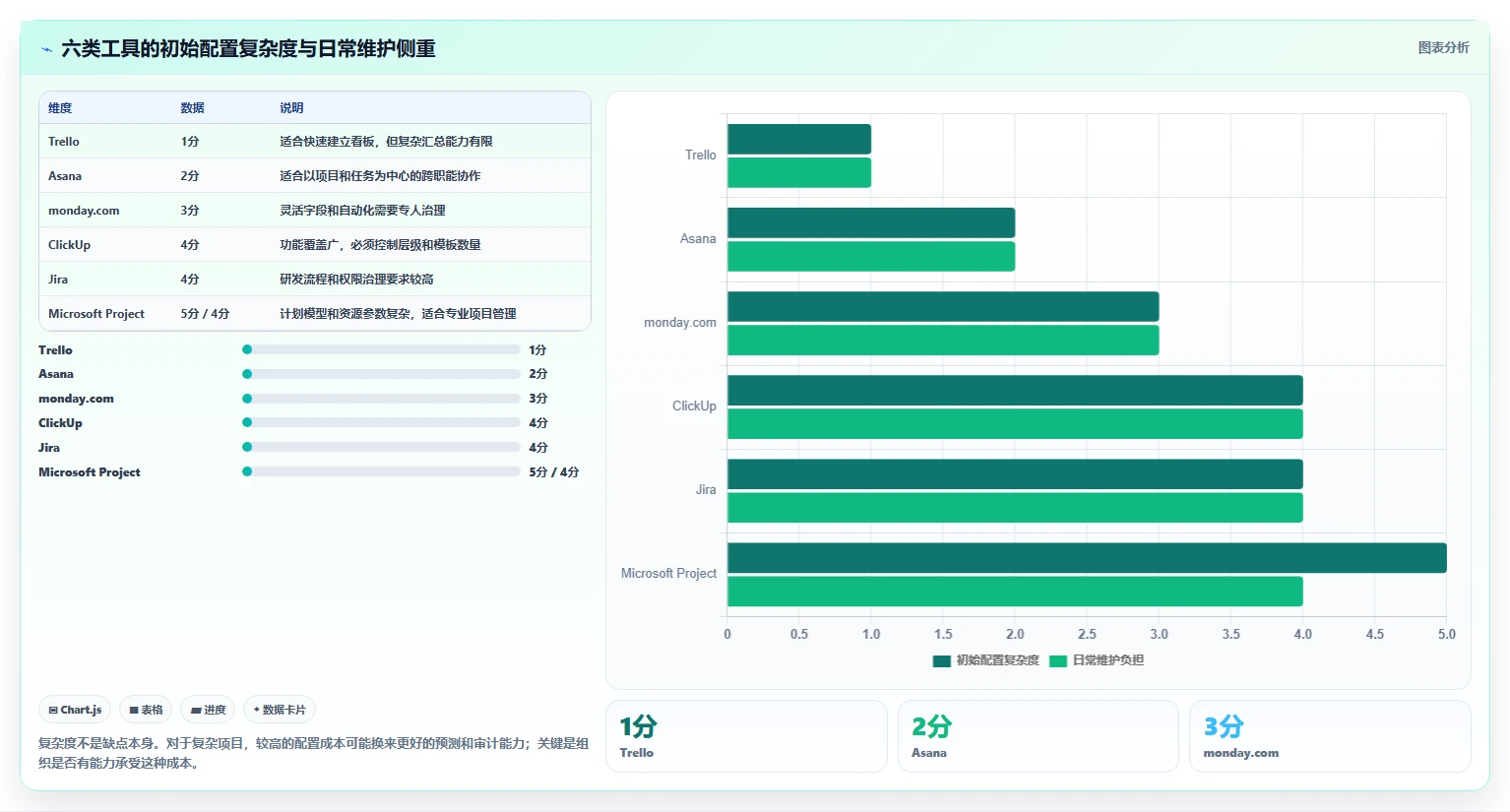This screenshot has width=1510, height=812.
Task: Click 适合快速建立看板 description cell
Action: click(x=386, y=142)
